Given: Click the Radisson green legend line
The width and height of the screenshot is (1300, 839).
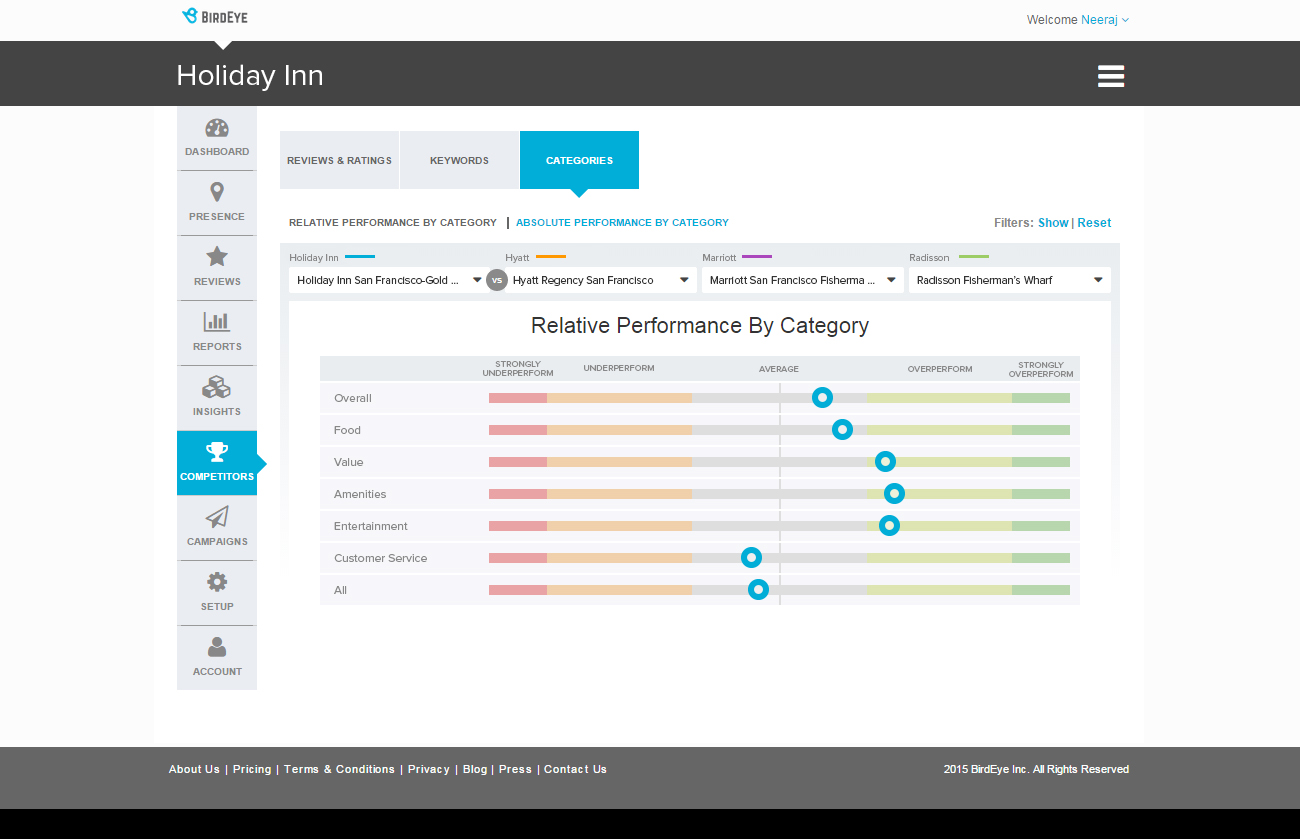Looking at the screenshot, I should pyautogui.click(x=974, y=257).
